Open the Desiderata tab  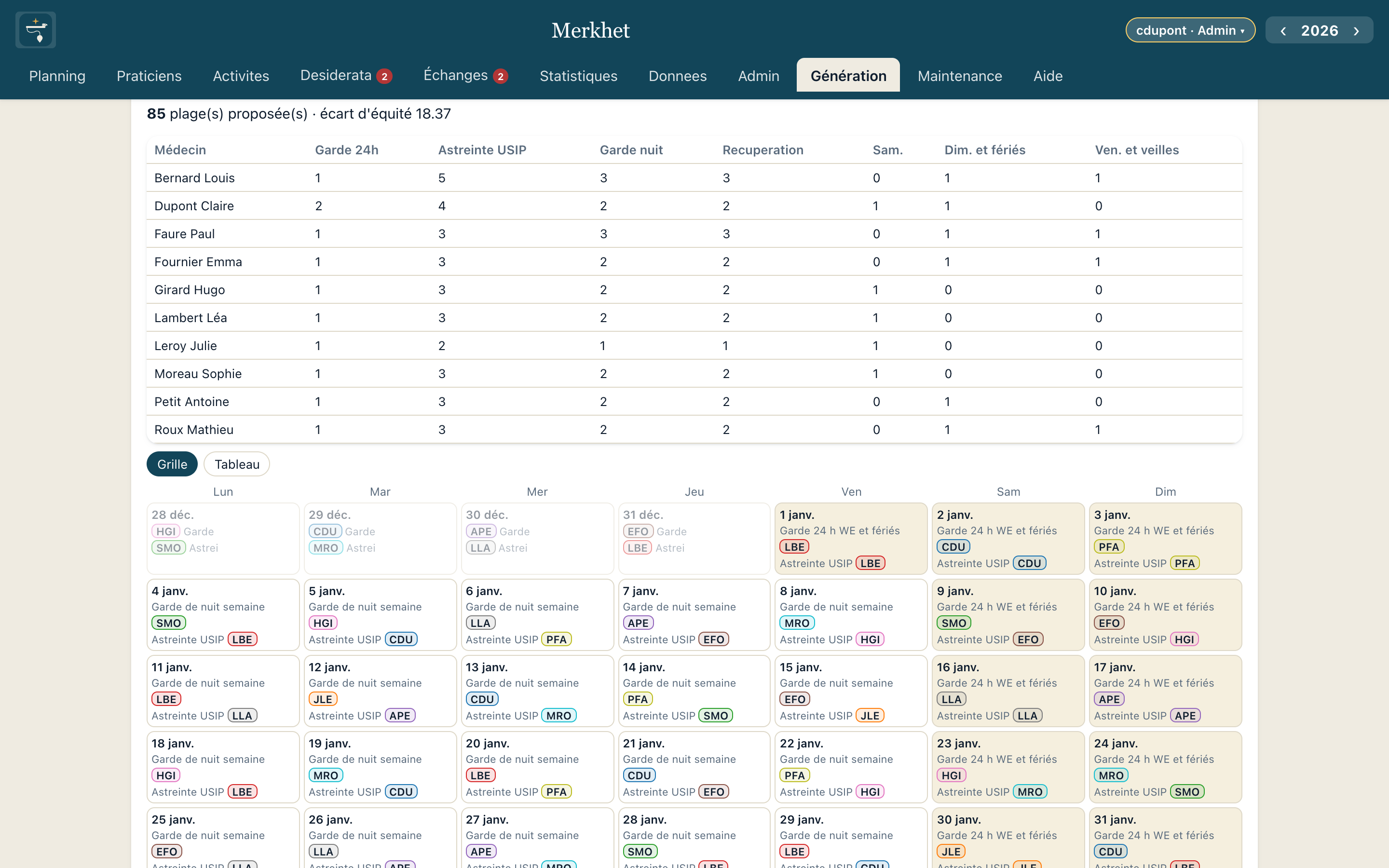(x=346, y=76)
